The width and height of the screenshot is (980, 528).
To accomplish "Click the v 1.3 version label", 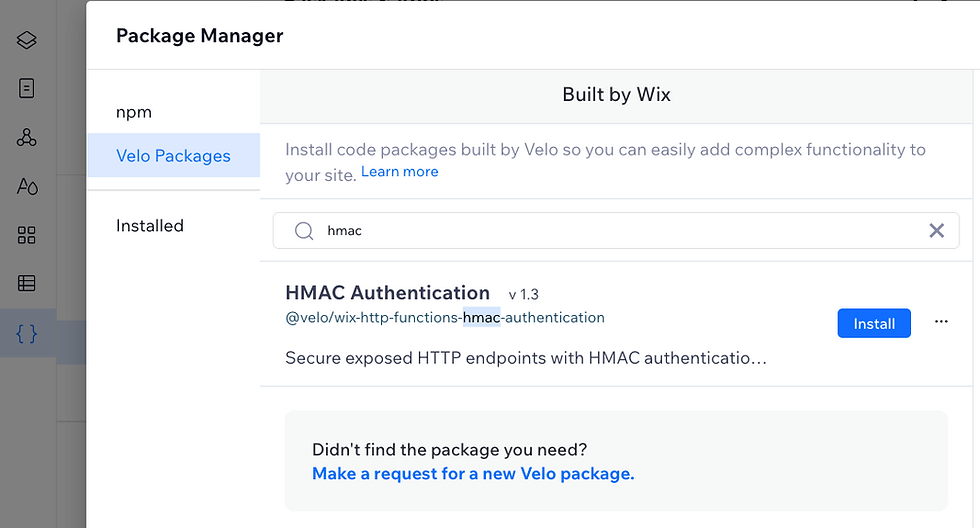I will coord(523,294).
